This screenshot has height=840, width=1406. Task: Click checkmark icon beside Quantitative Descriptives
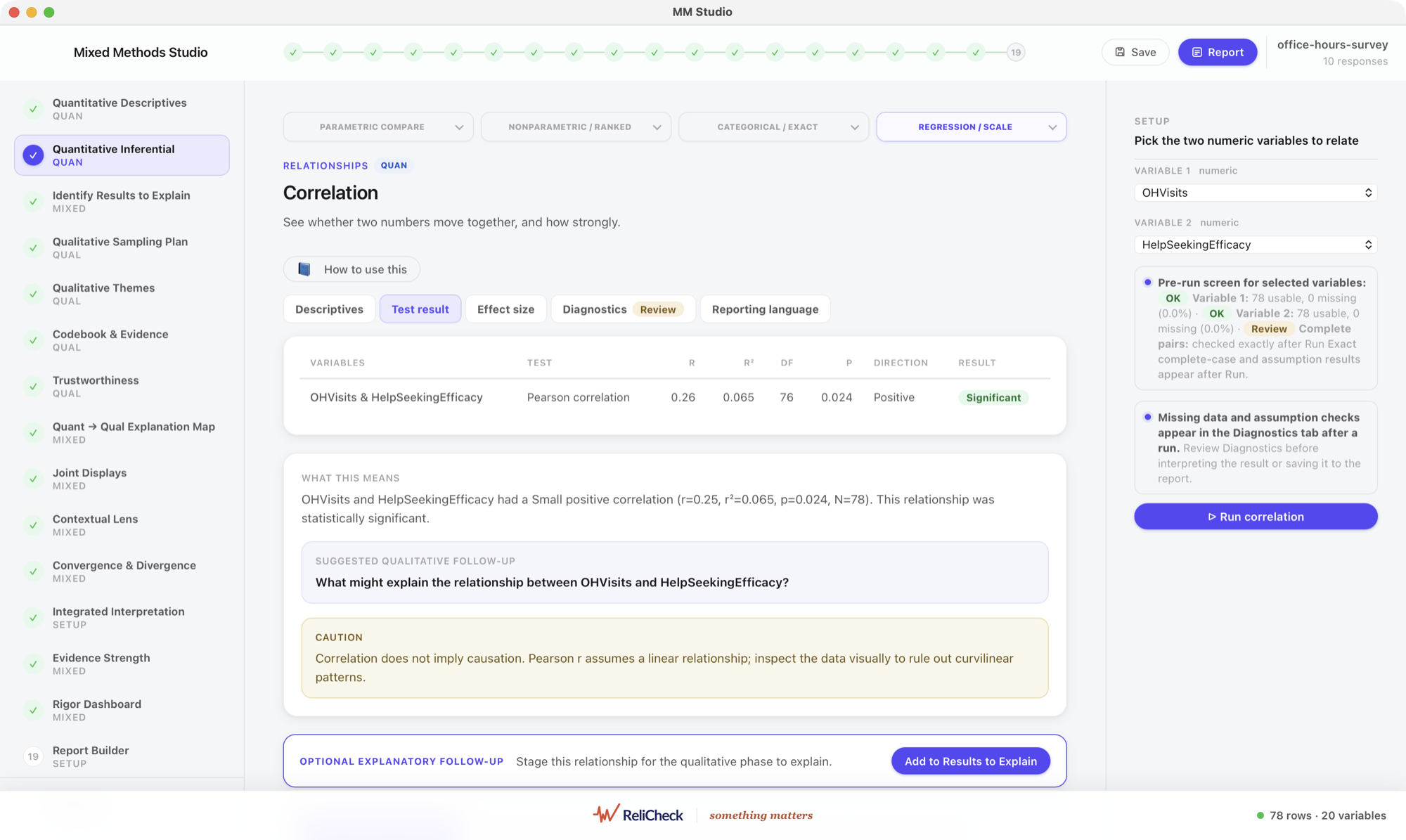click(x=33, y=109)
